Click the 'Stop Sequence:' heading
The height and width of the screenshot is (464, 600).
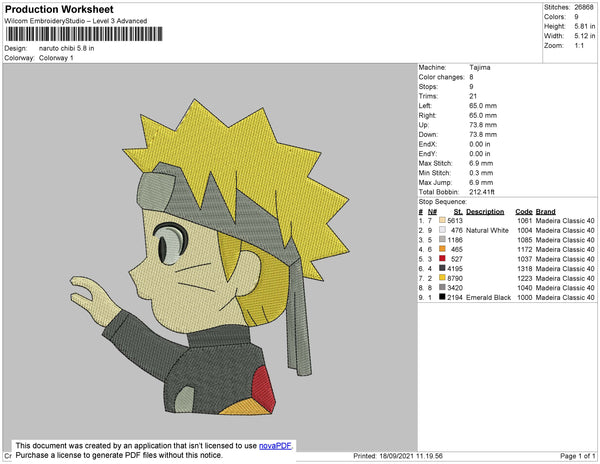pos(443,202)
